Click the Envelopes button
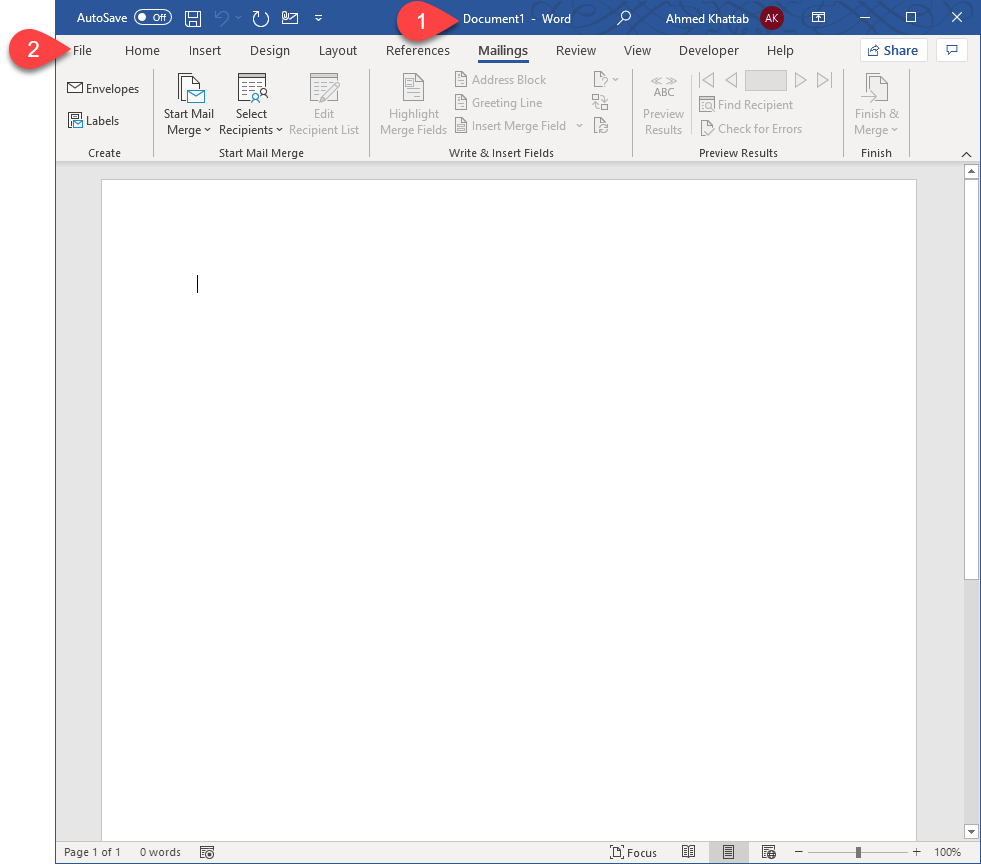The height and width of the screenshot is (864, 981). (x=103, y=89)
